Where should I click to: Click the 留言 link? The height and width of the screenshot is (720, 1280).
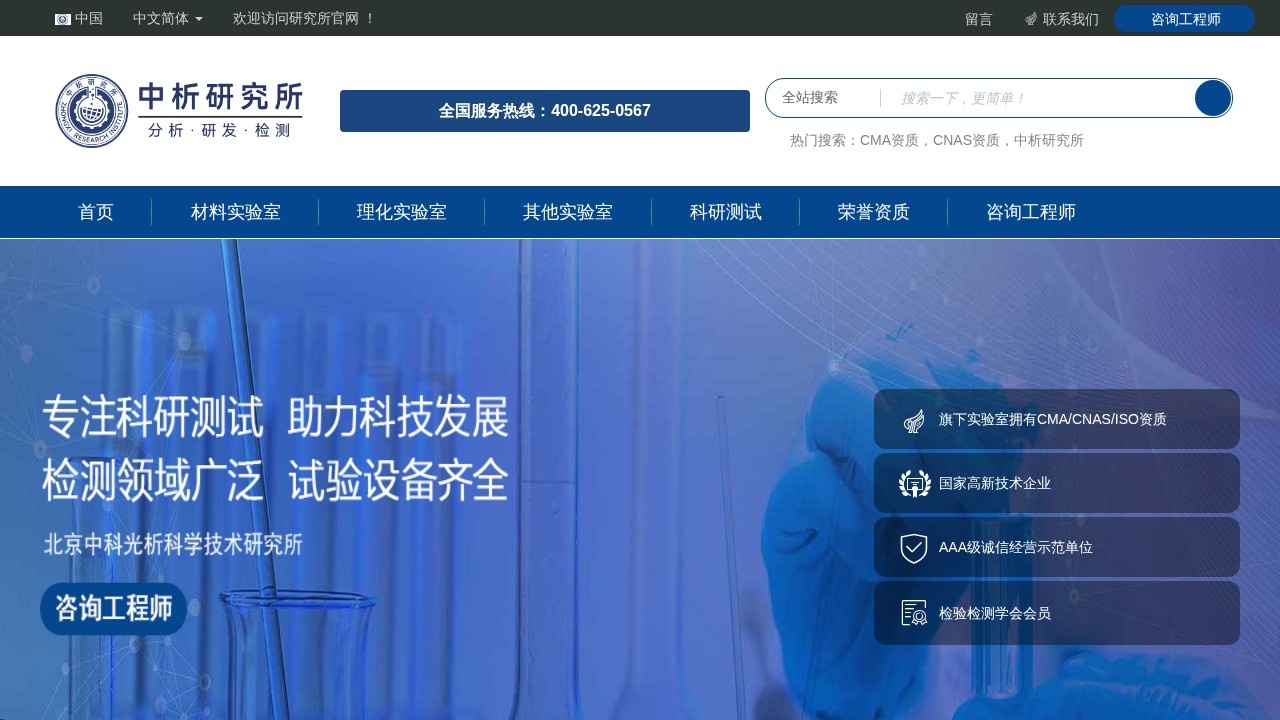(979, 19)
